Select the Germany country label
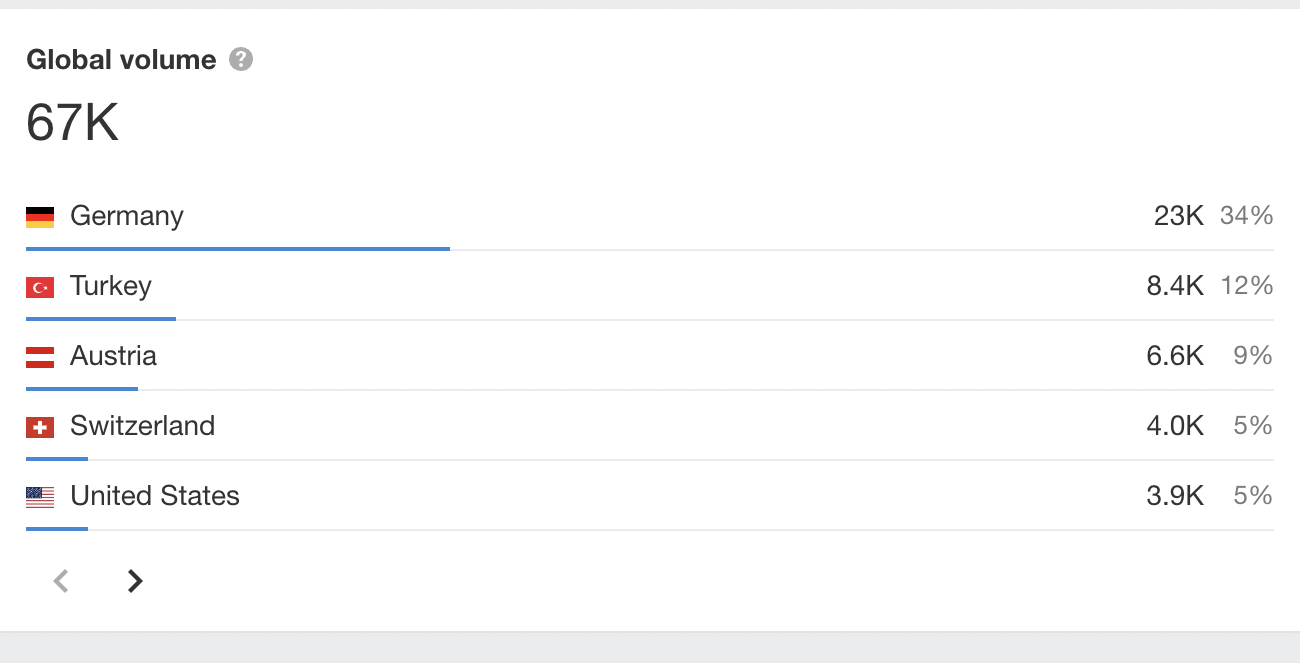Image resolution: width=1300 pixels, height=668 pixels. tap(127, 216)
